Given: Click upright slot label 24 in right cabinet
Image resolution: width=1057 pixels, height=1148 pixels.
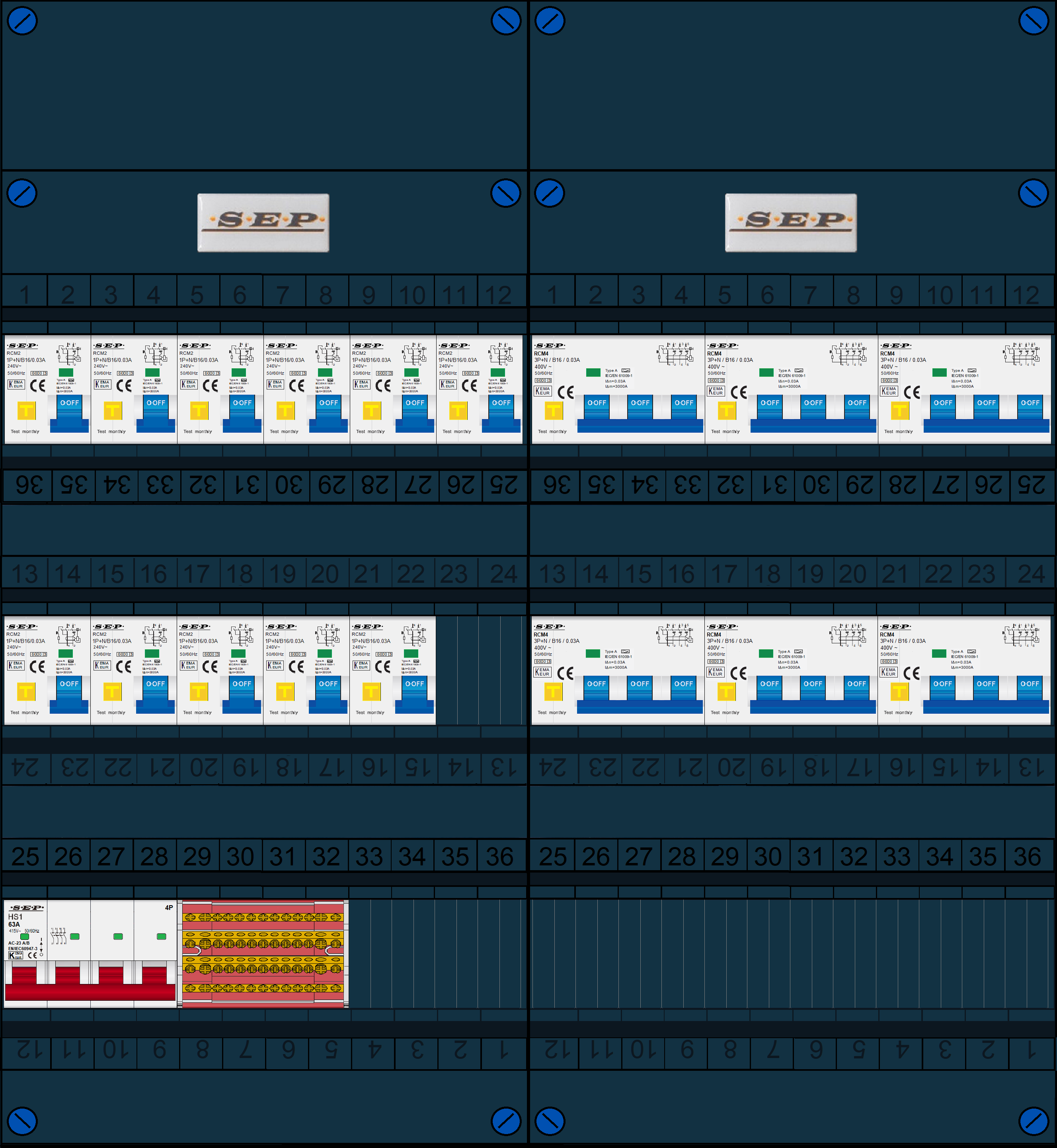Looking at the screenshot, I should point(1031,574).
